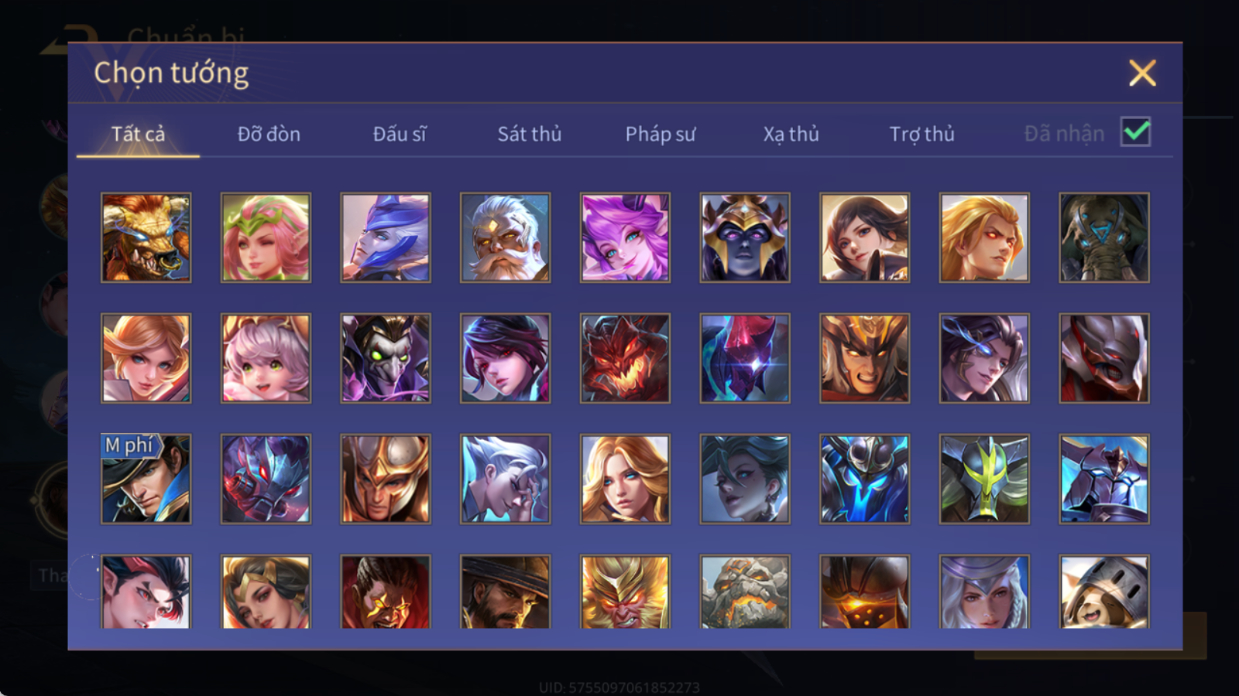Screen dimensions: 1239x696
Task: Toggle the Đã nhận checkbox
Action: (x=1136, y=132)
